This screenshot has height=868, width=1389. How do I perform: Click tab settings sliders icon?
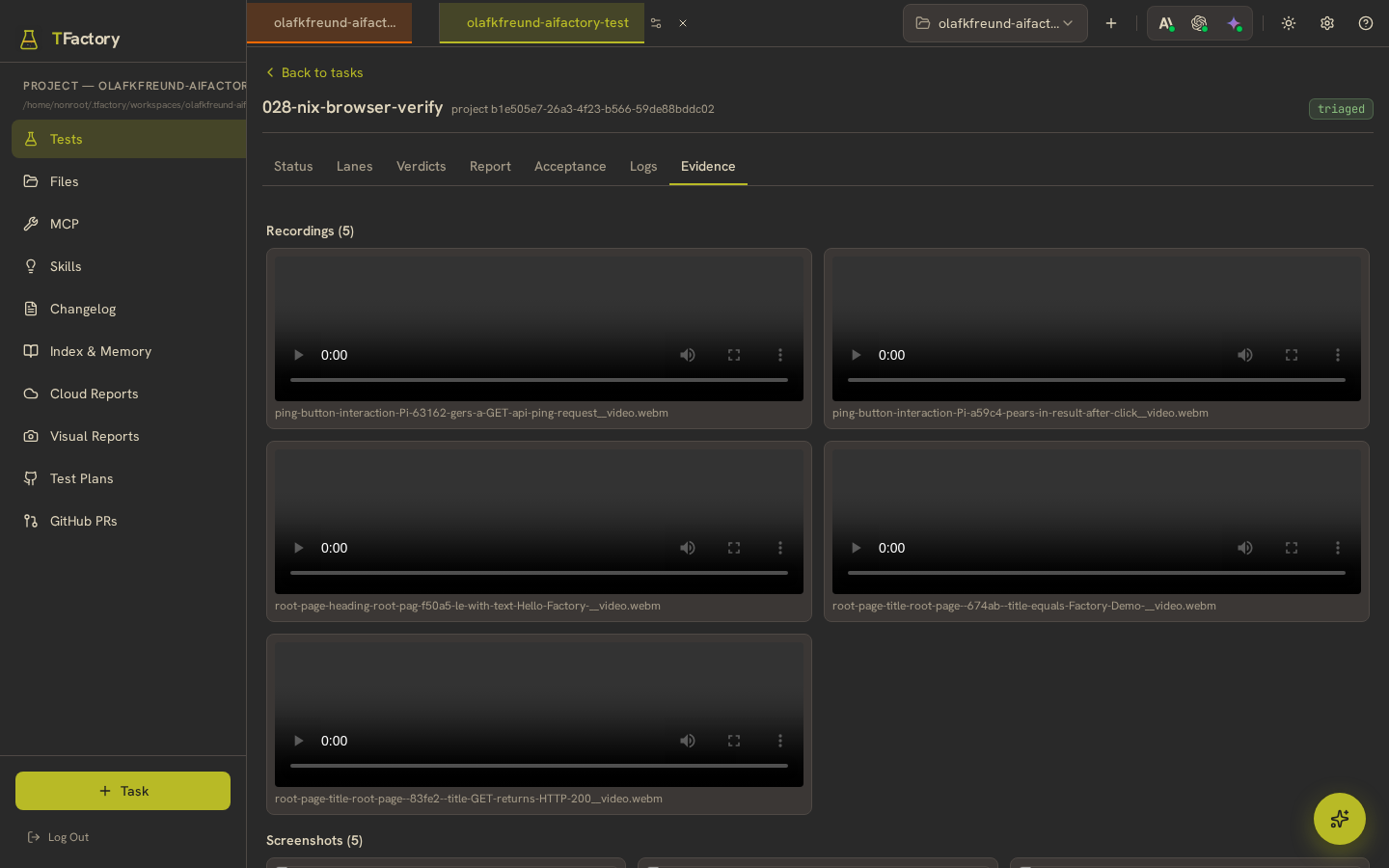656,23
